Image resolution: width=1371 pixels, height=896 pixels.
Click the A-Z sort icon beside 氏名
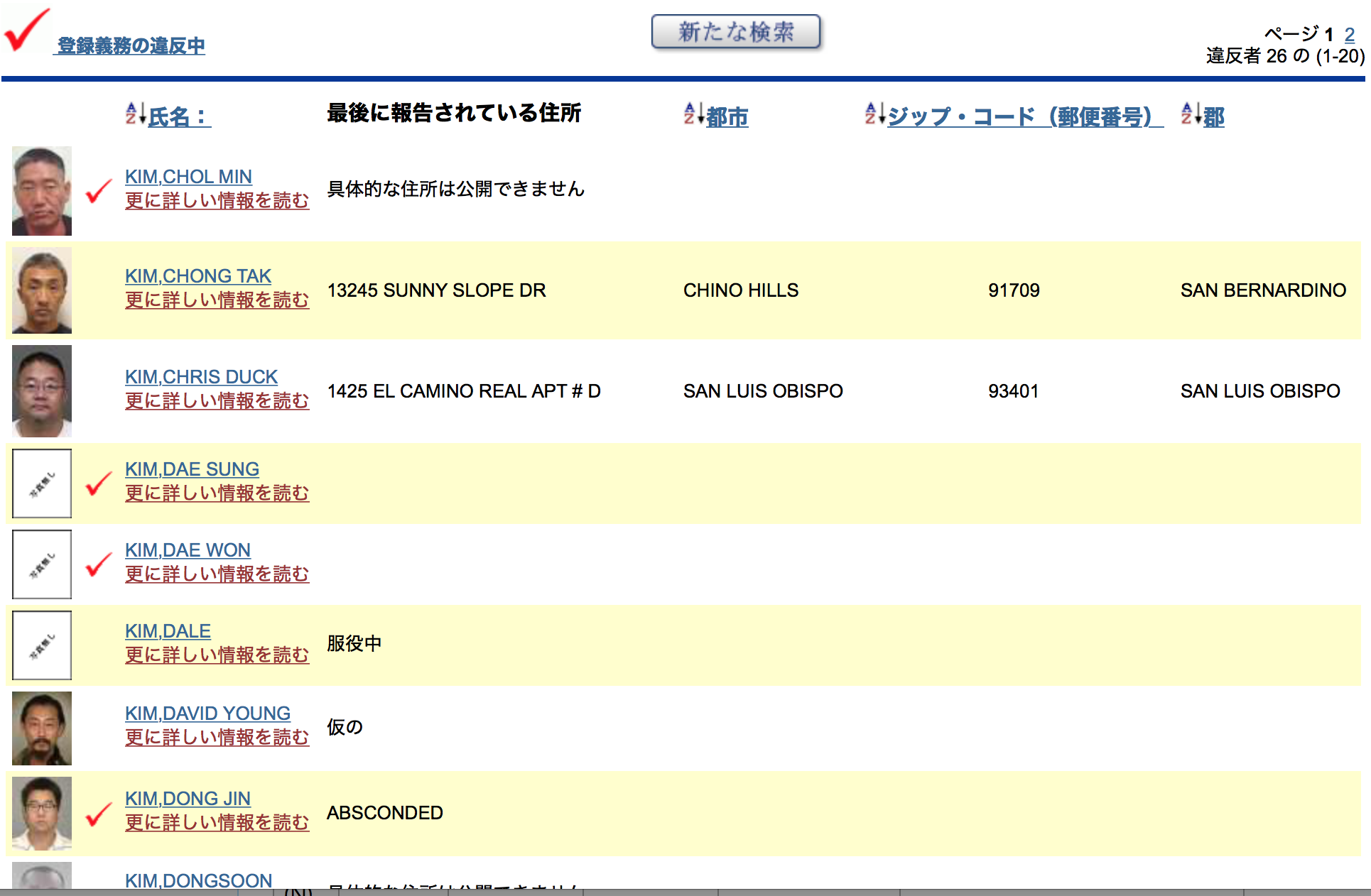tap(136, 114)
